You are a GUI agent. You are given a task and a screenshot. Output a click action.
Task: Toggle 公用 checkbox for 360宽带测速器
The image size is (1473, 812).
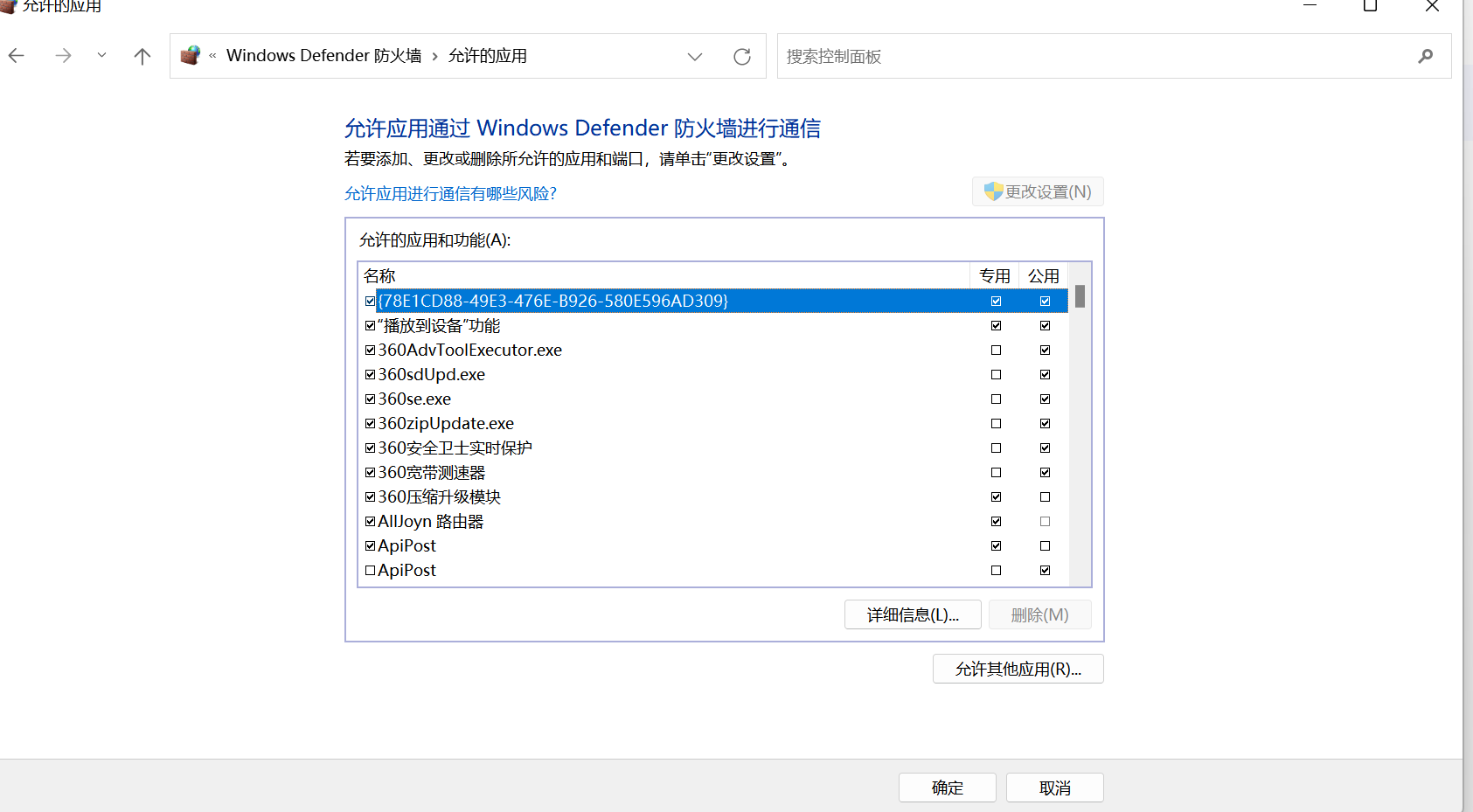1045,472
